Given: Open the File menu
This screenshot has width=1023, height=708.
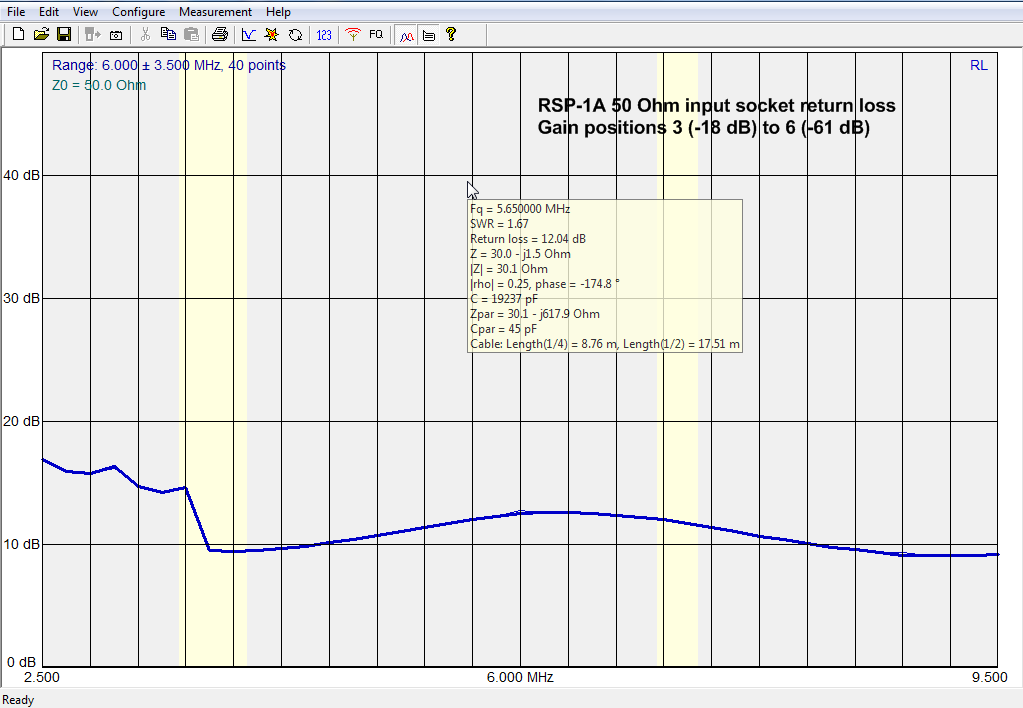Looking at the screenshot, I should coord(16,12).
